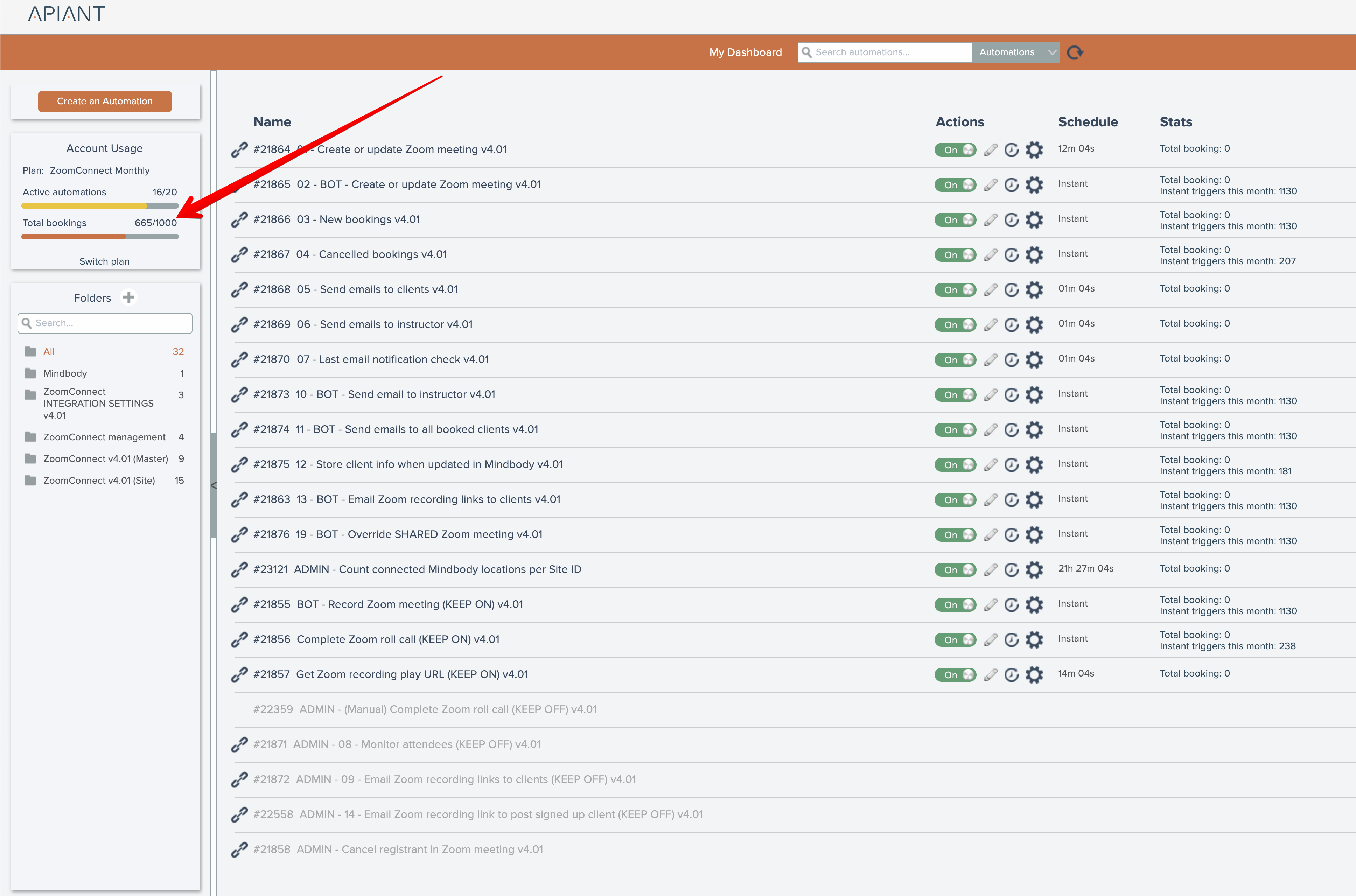Open gear settings for Cancelled bookings automation
Screen dimensions: 1356x896
pyautogui.click(x=1034, y=255)
